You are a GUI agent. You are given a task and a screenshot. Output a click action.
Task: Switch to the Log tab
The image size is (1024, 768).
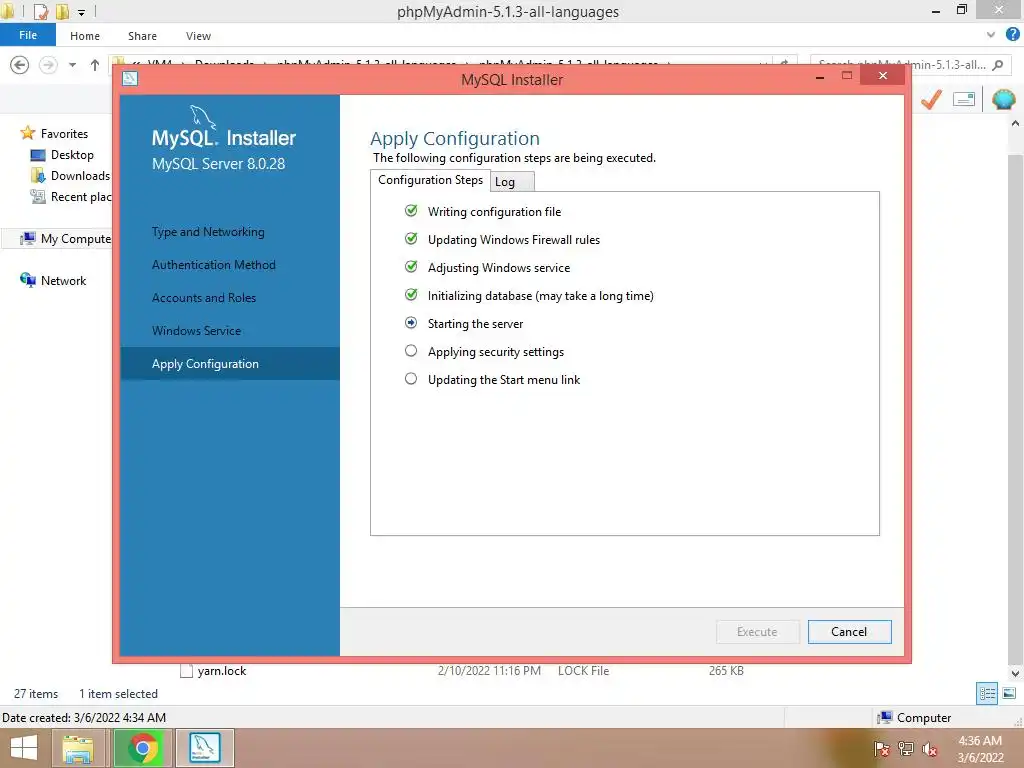[512, 182]
